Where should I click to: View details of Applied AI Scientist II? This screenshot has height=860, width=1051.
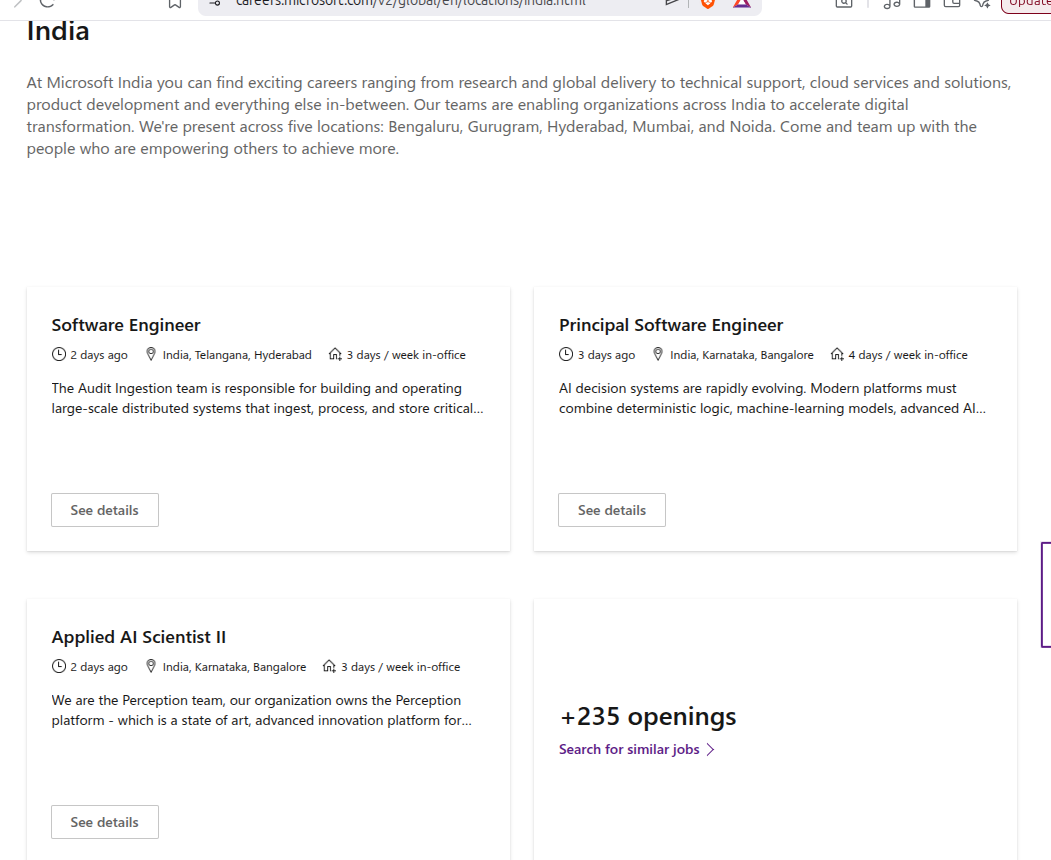(x=105, y=822)
